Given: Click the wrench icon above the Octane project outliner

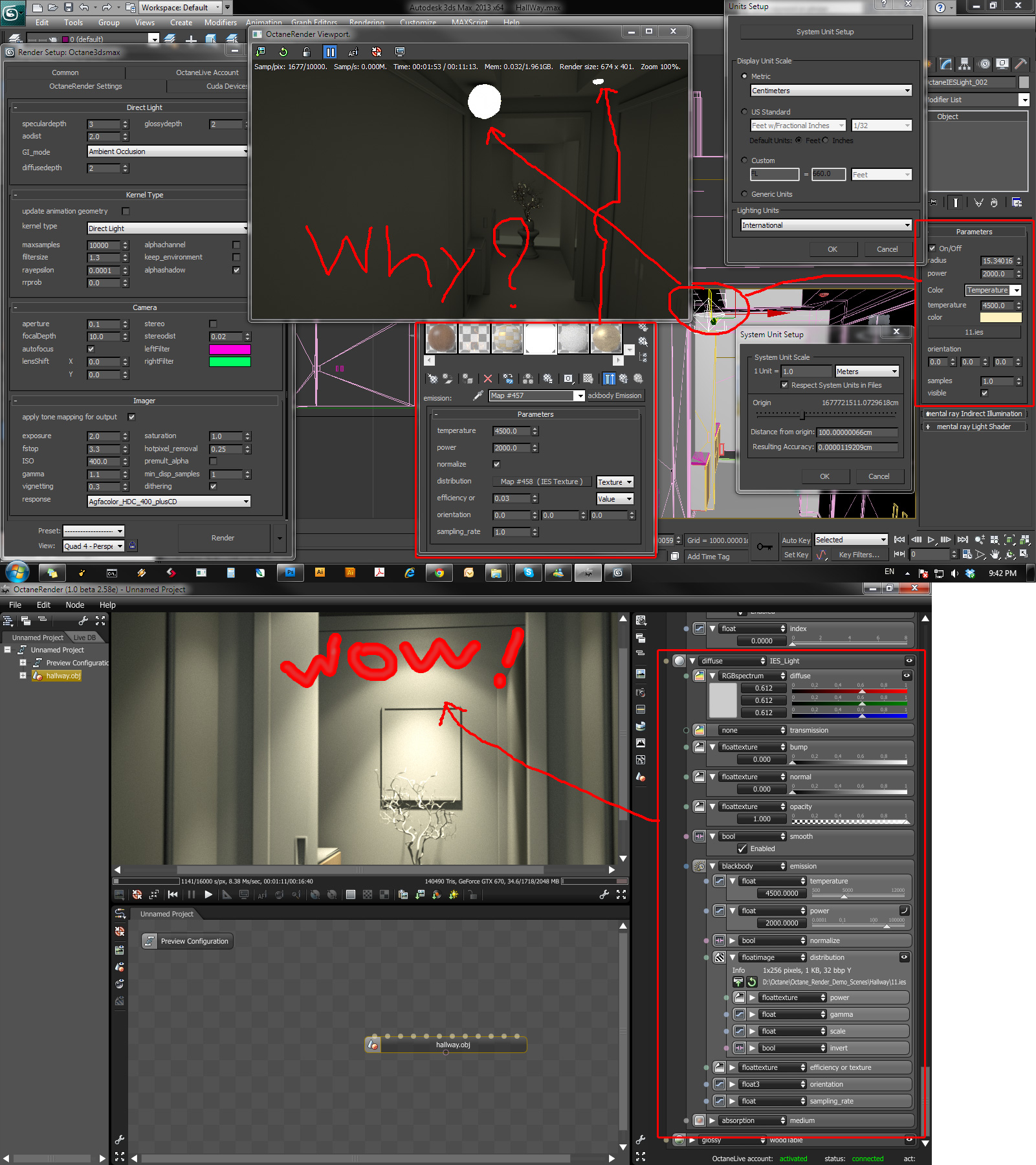Looking at the screenshot, I should (83, 621).
